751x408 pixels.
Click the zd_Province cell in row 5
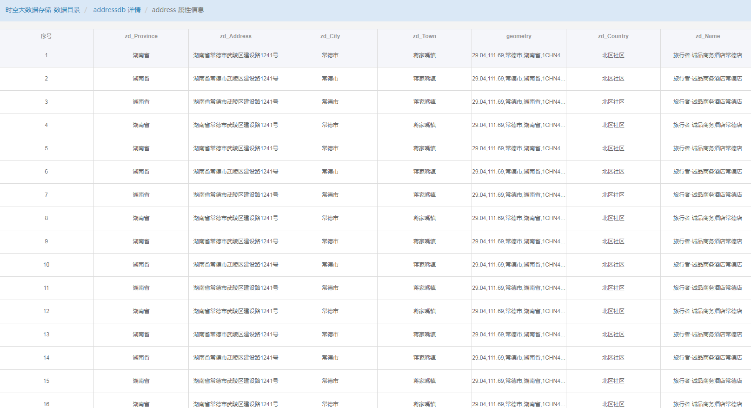tap(141, 148)
